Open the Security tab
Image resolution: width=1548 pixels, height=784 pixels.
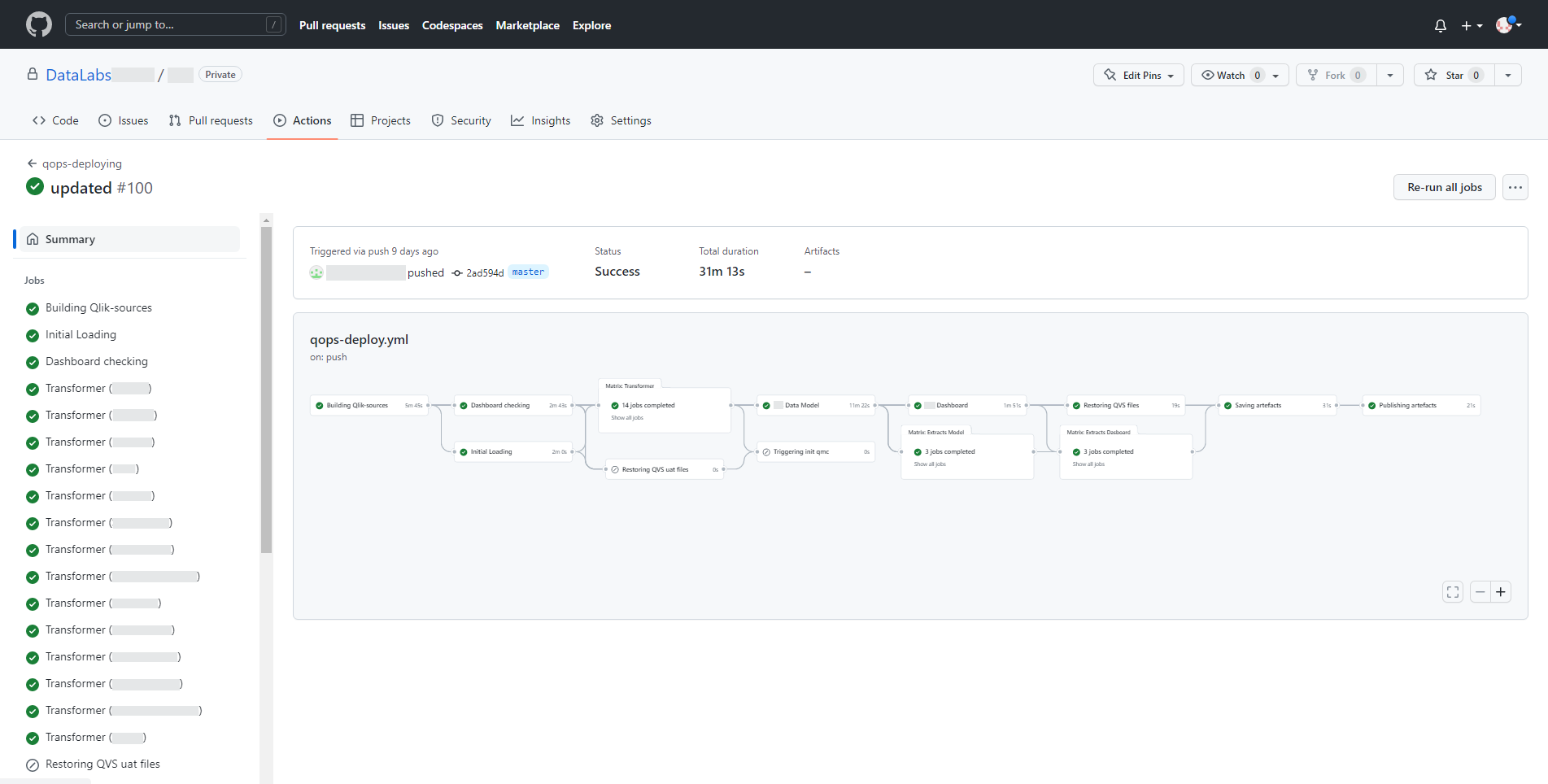[x=461, y=120]
